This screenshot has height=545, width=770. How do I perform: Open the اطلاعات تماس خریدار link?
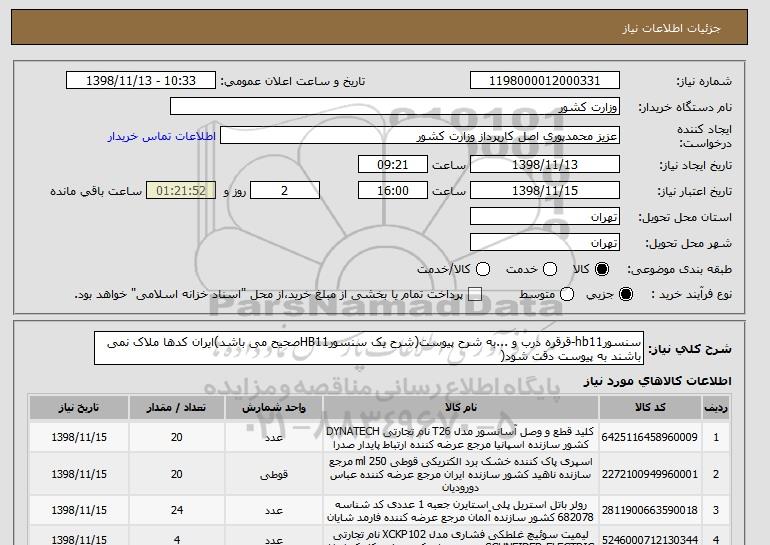162,136
